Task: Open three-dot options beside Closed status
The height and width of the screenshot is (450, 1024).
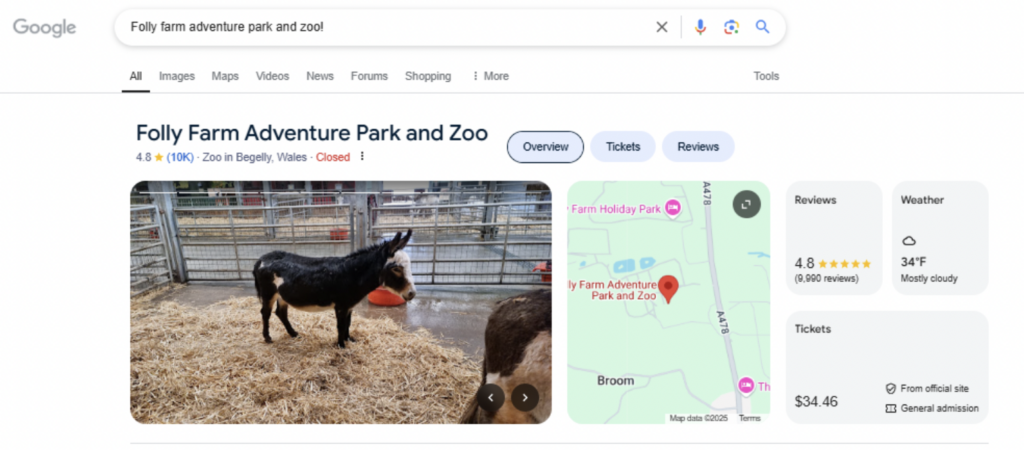Action: 362,157
